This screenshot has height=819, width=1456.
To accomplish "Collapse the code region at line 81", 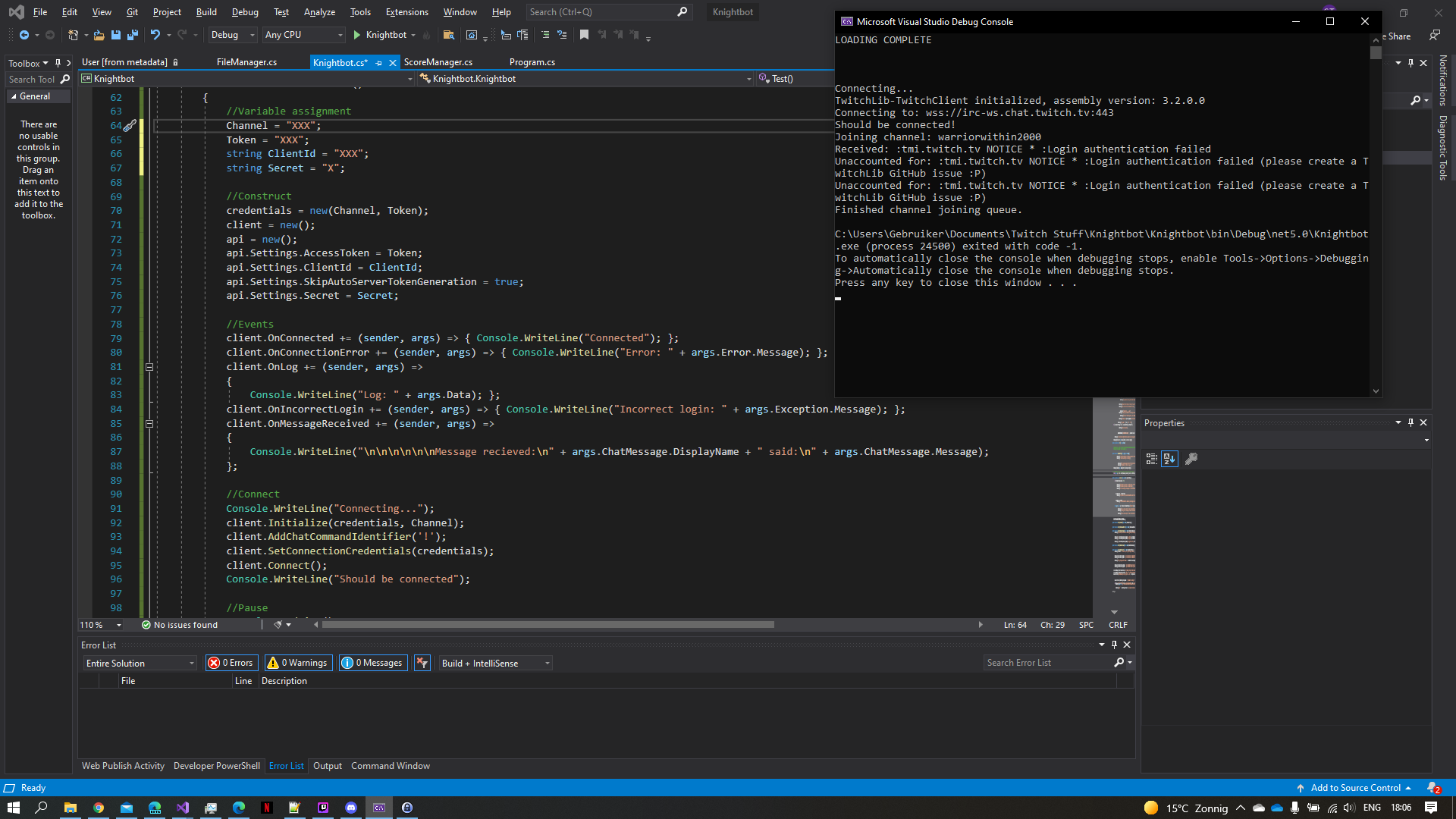I will pyautogui.click(x=149, y=366).
